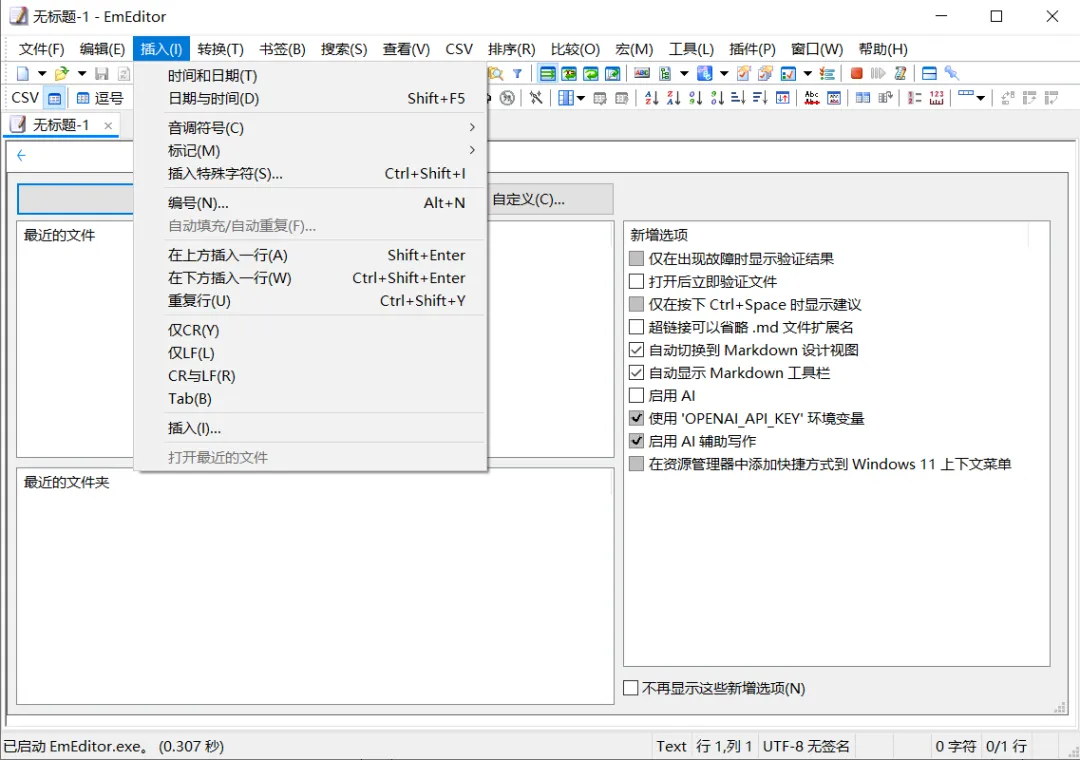This screenshot has height=760, width=1080.
Task: Click the Text mode status bar field
Action: pos(671,746)
